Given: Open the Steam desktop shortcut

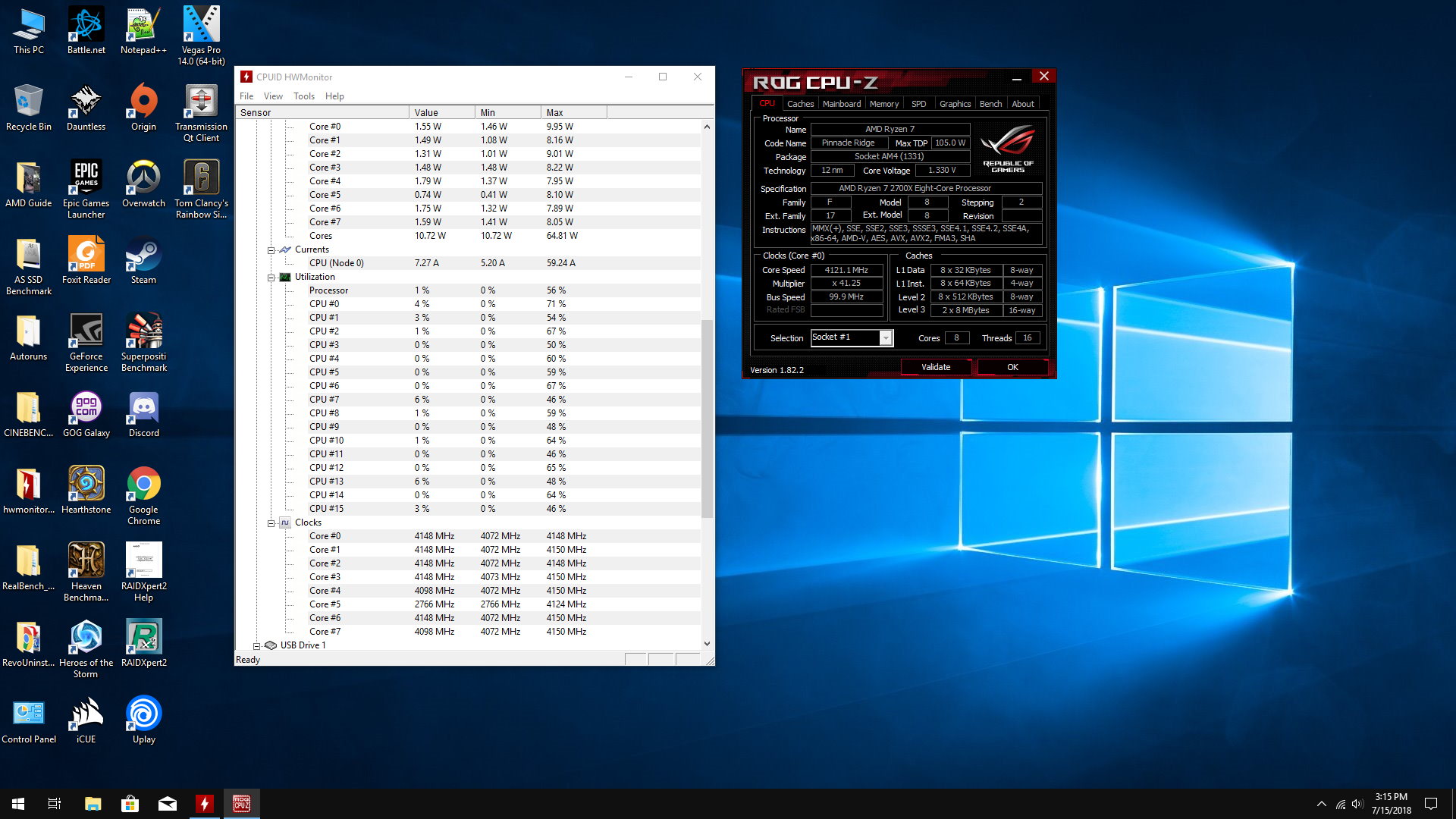Looking at the screenshot, I should [143, 260].
